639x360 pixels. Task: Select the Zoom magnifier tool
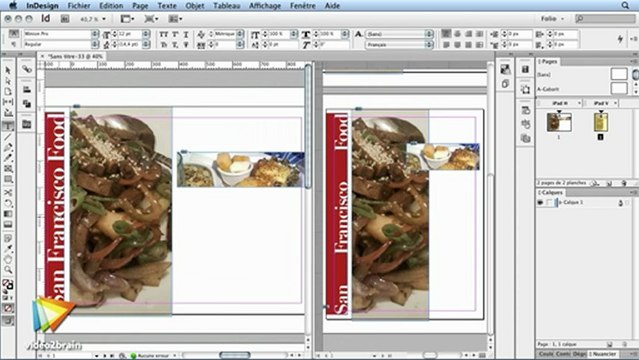coord(8,270)
